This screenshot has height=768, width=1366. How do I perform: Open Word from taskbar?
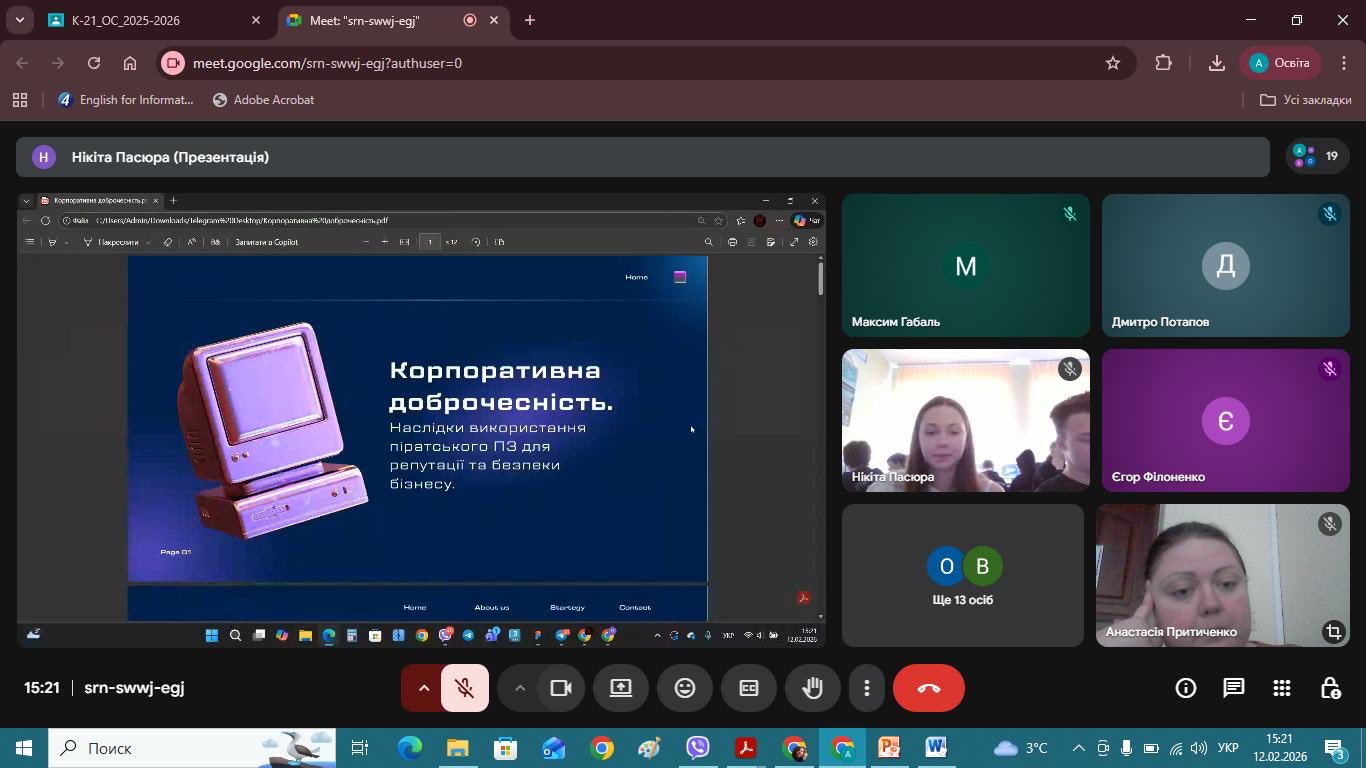click(937, 748)
